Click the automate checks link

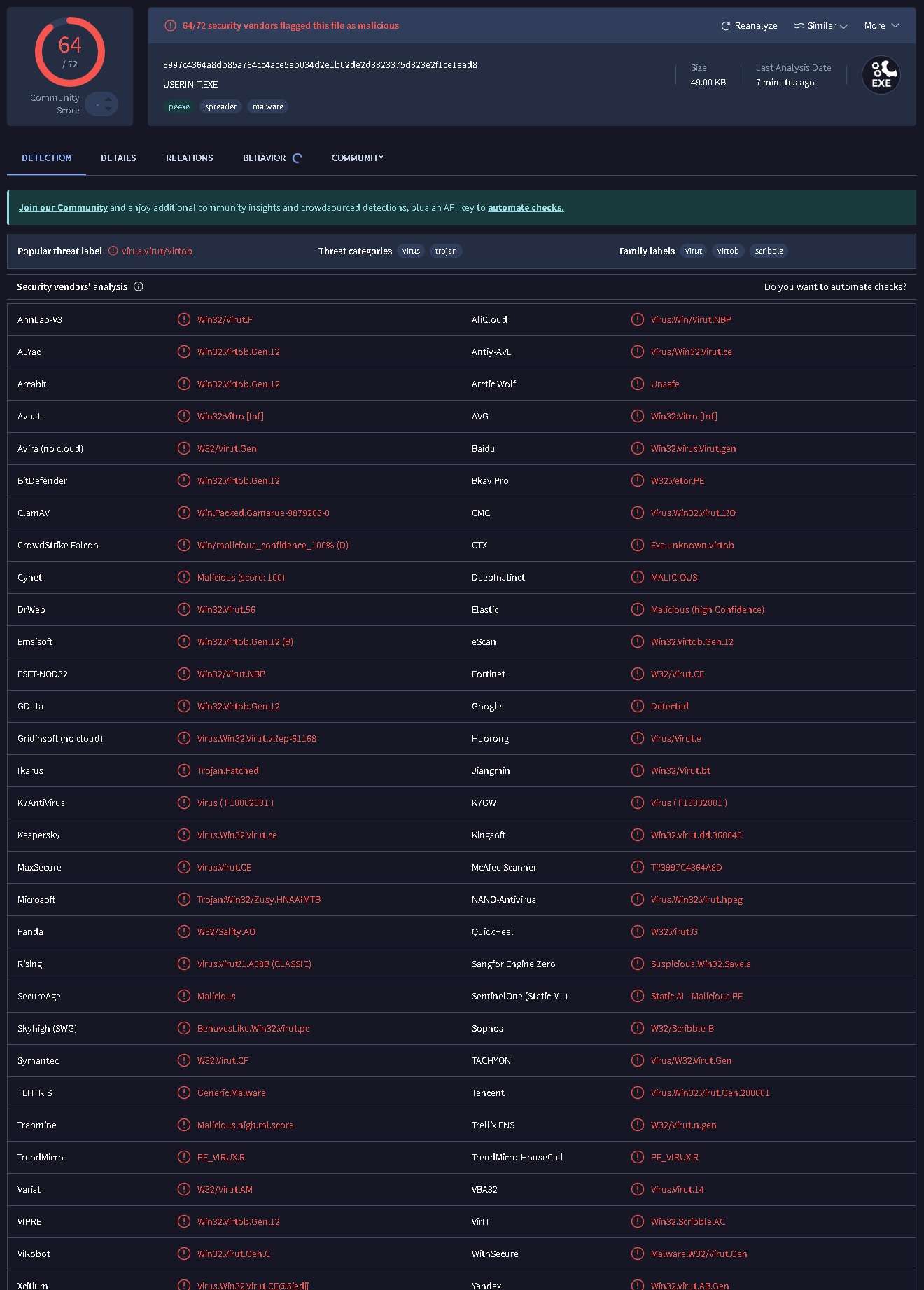pyautogui.click(x=525, y=208)
